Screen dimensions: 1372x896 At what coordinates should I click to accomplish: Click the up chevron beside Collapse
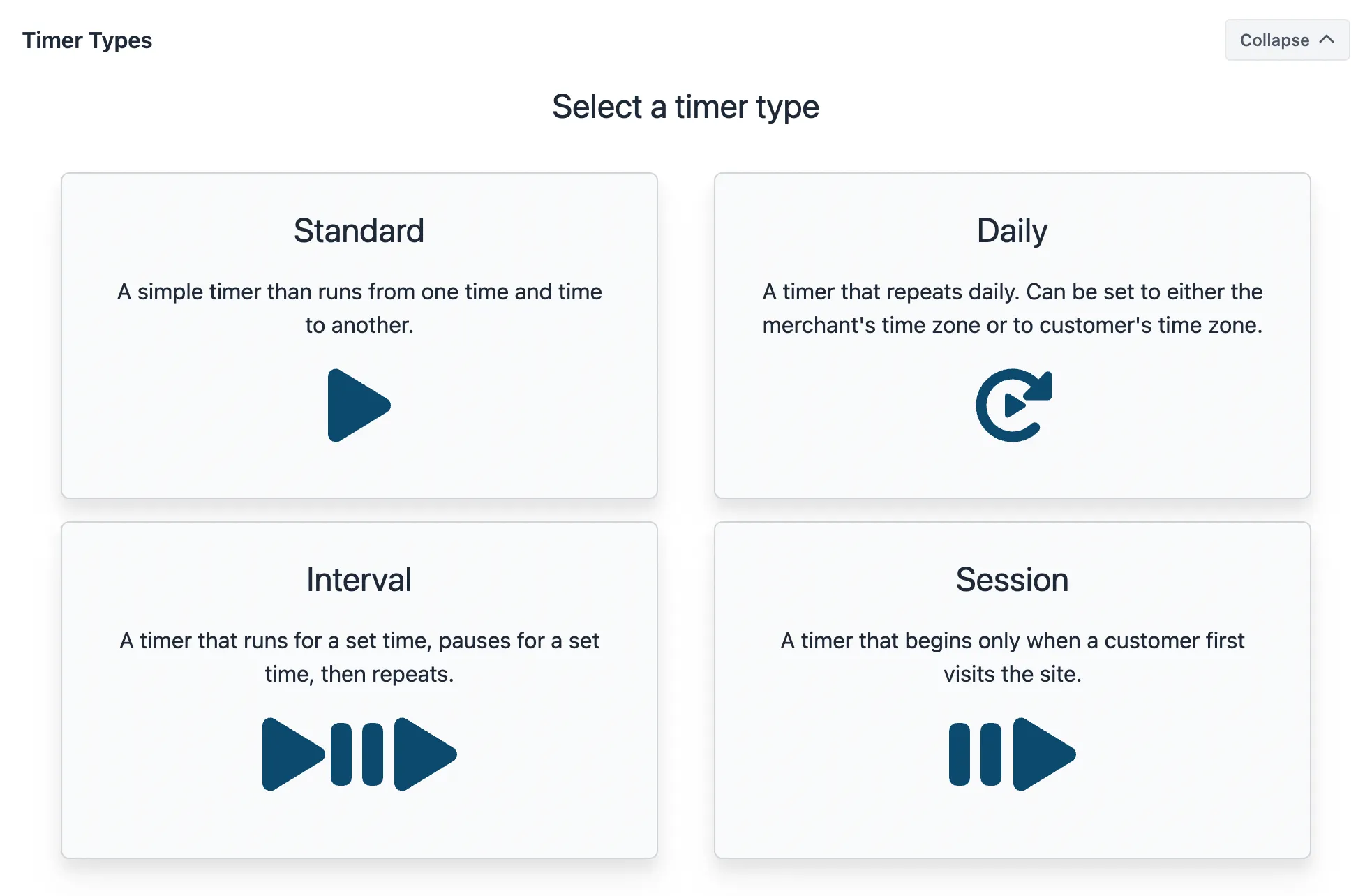tap(1327, 40)
